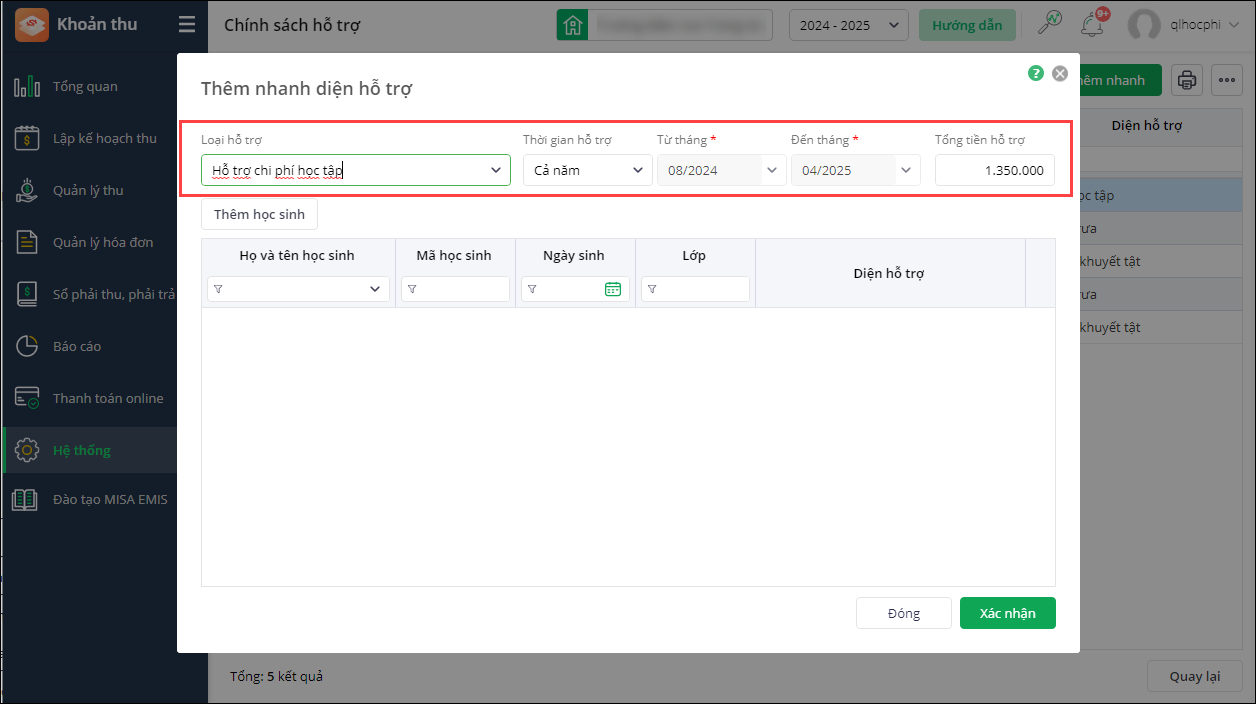Viewport: 1256px width, 704px height.
Task: Click the Họ và tên filter funnel icon
Action: (218, 289)
